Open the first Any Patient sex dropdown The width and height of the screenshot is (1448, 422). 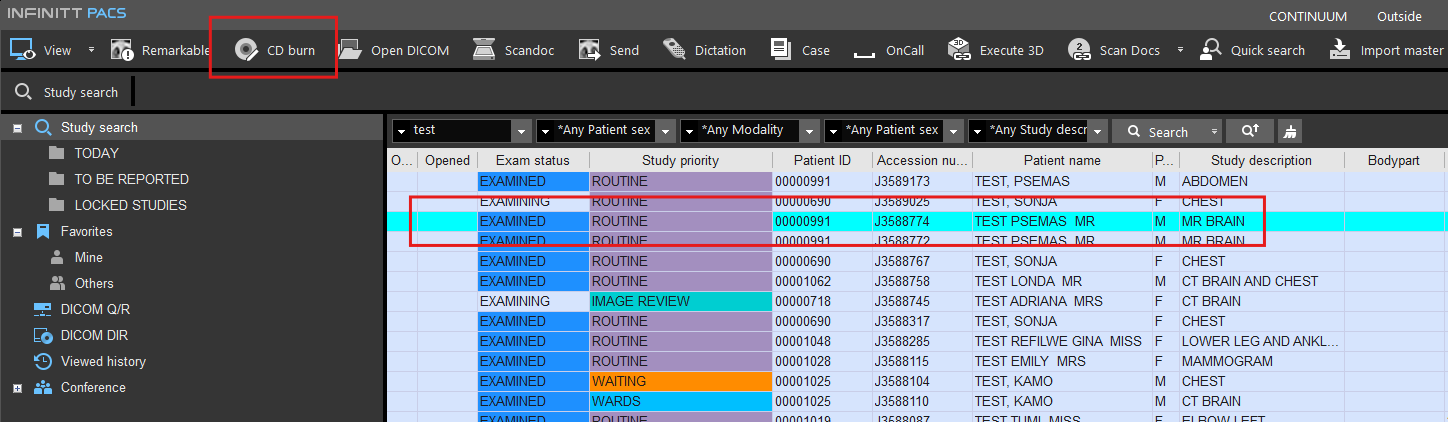(x=665, y=131)
